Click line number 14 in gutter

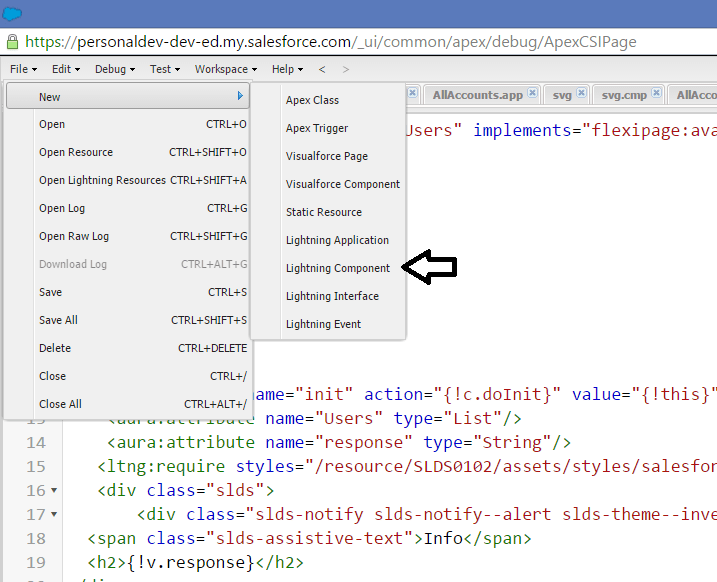[x=36, y=443]
